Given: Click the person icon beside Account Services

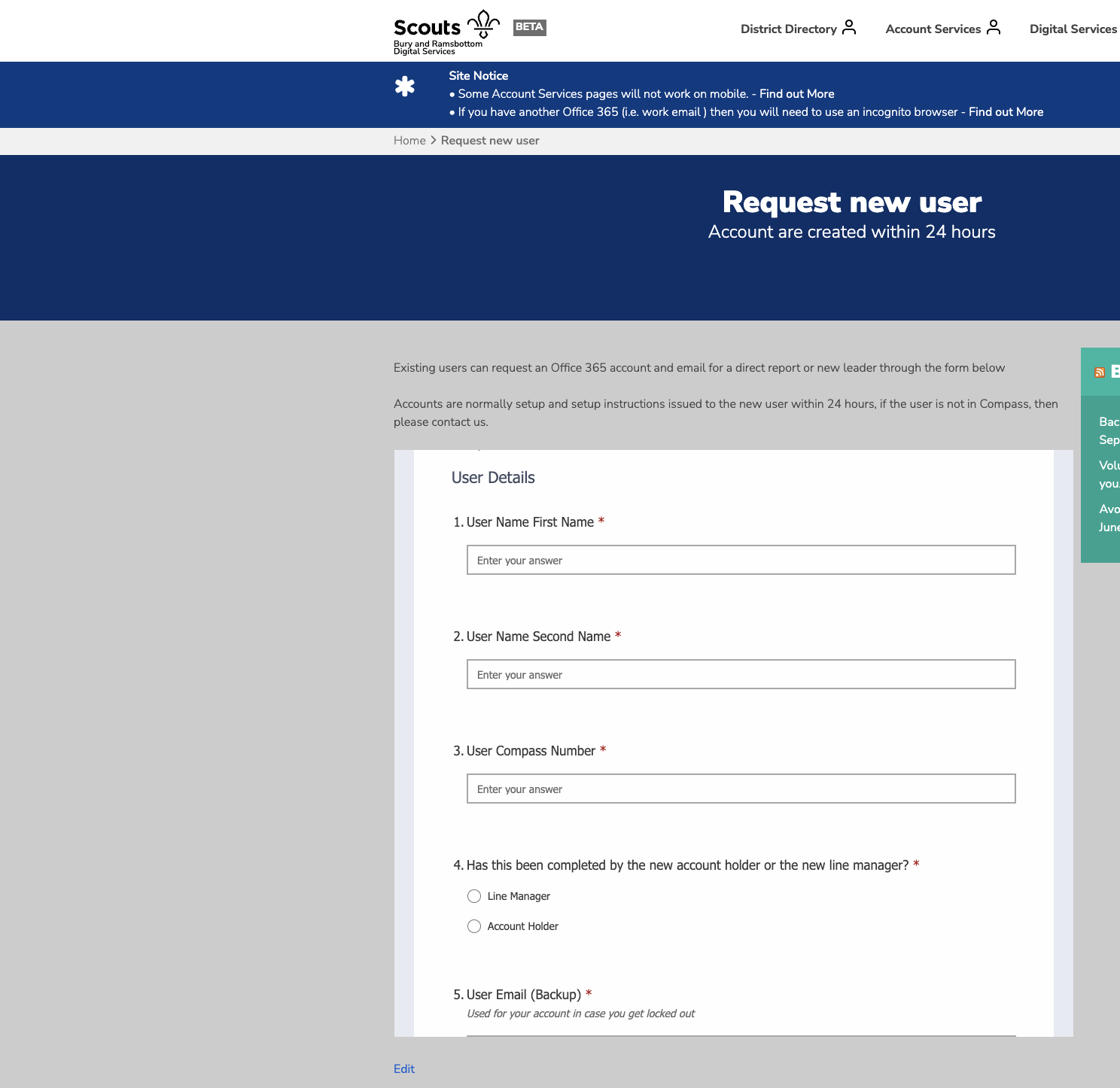Looking at the screenshot, I should 994,27.
